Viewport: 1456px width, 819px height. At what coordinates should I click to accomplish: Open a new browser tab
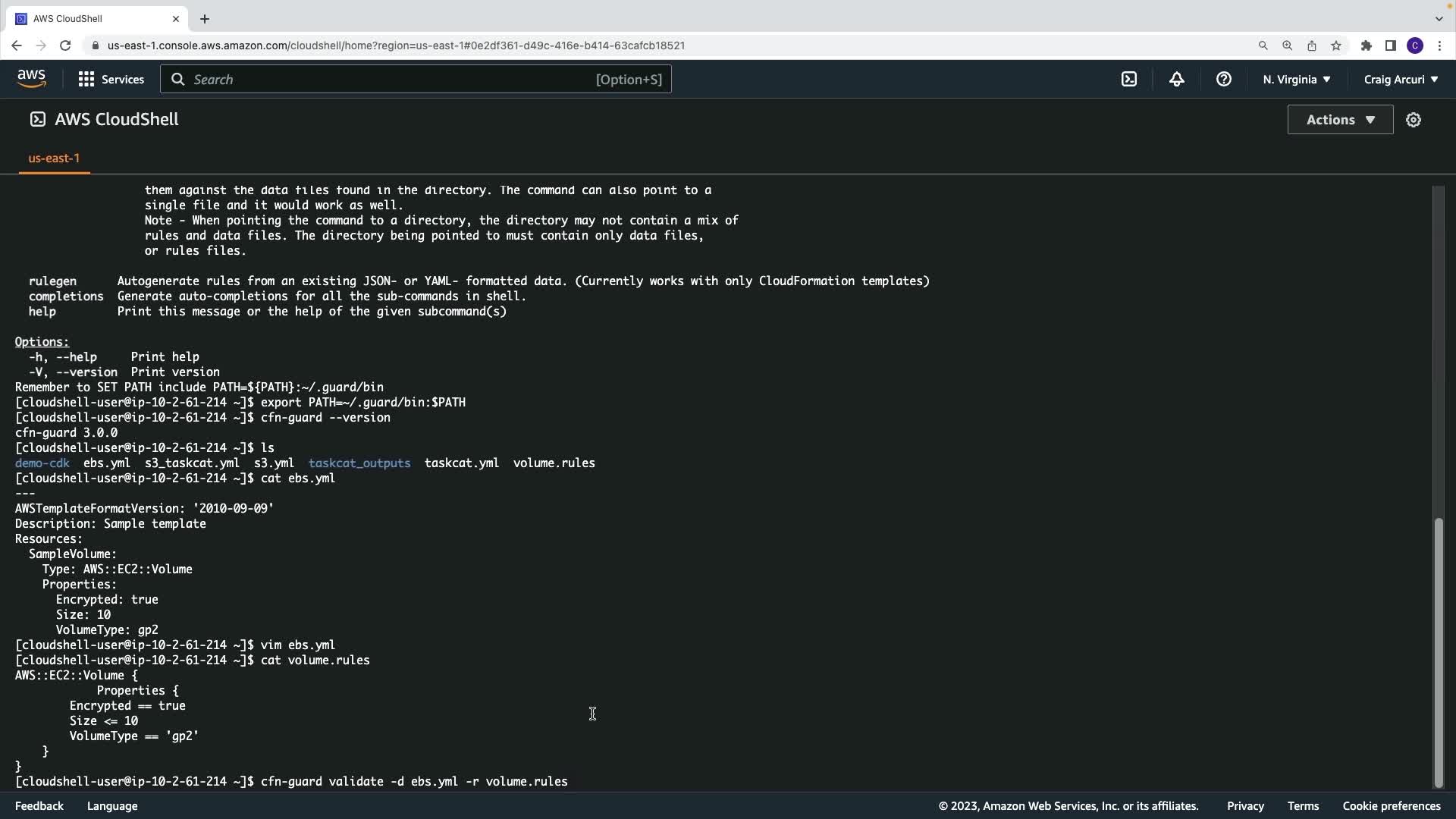click(205, 18)
